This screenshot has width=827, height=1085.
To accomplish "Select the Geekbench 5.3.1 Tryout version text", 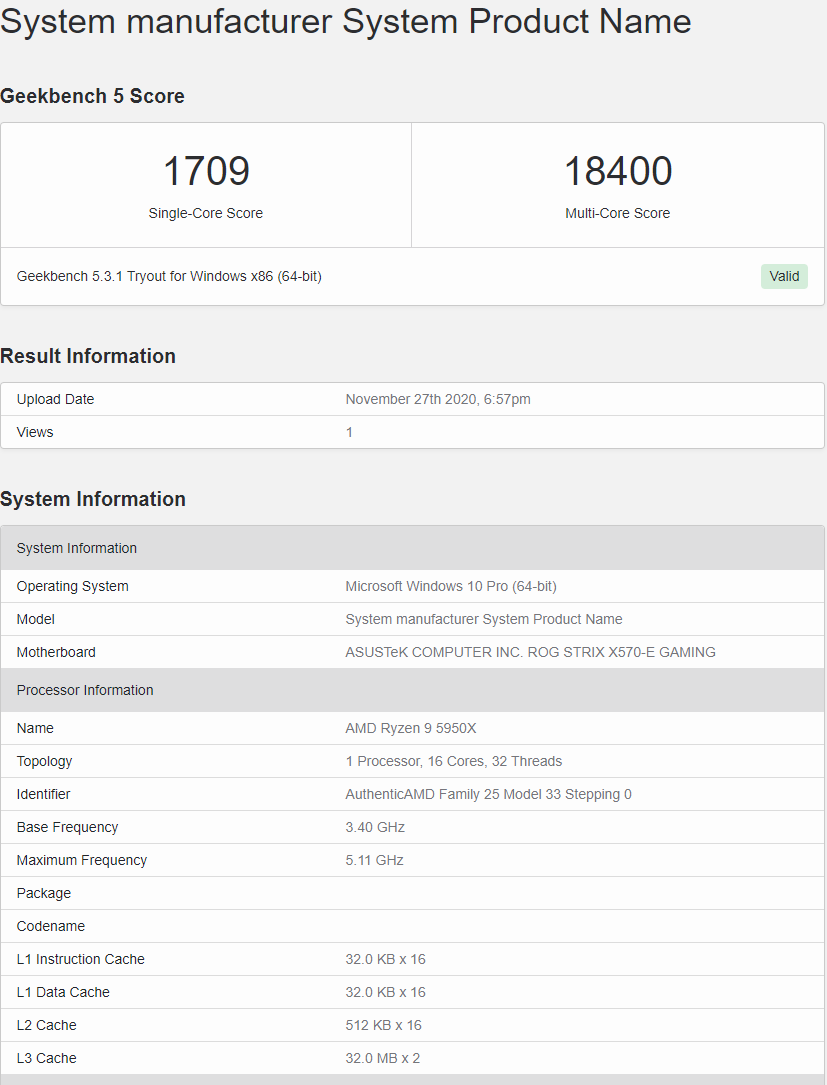I will (169, 276).
